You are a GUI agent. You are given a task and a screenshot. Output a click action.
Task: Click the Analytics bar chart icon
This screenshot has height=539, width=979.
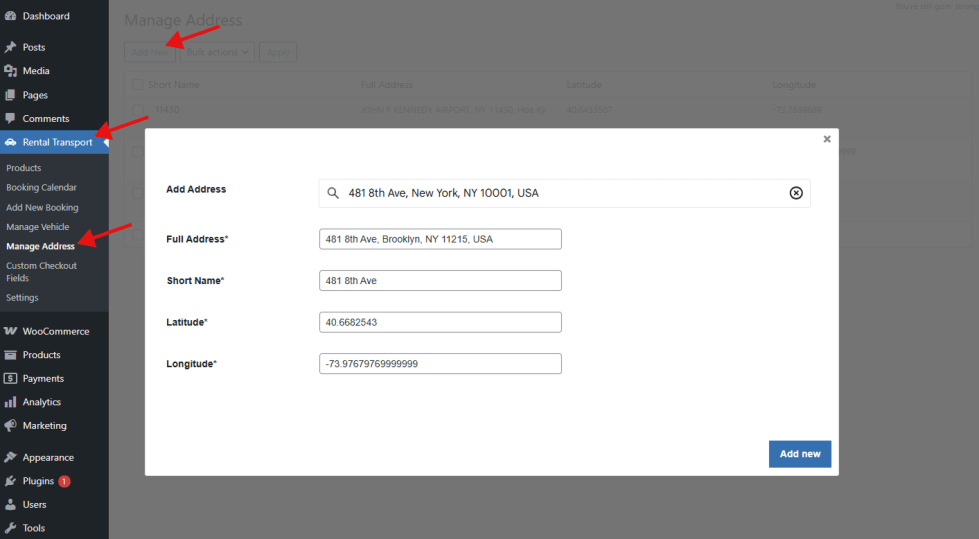coord(10,402)
